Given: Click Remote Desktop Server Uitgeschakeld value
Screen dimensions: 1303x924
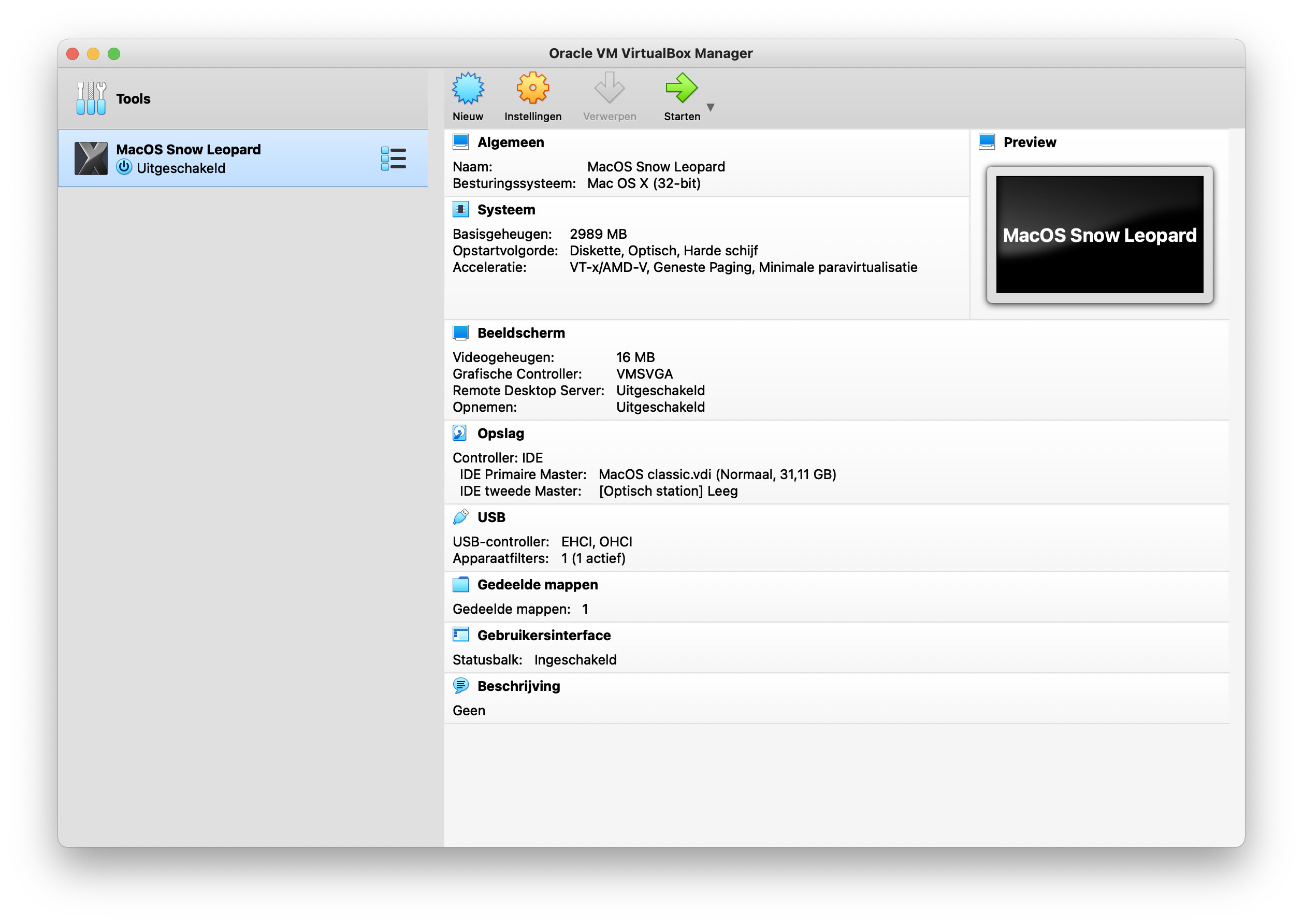Looking at the screenshot, I should (x=660, y=391).
